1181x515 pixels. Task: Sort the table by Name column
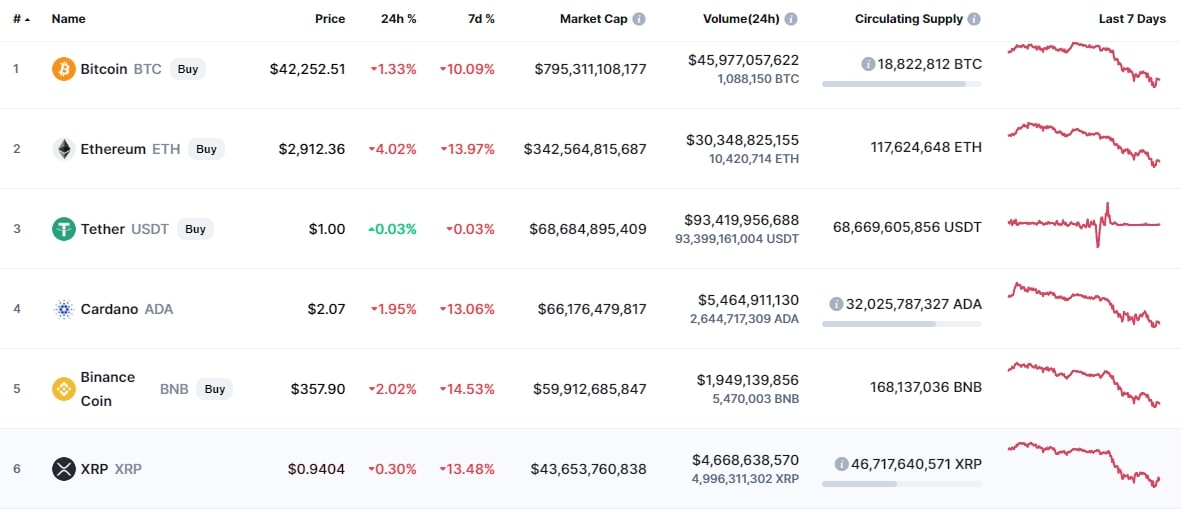pyautogui.click(x=69, y=19)
